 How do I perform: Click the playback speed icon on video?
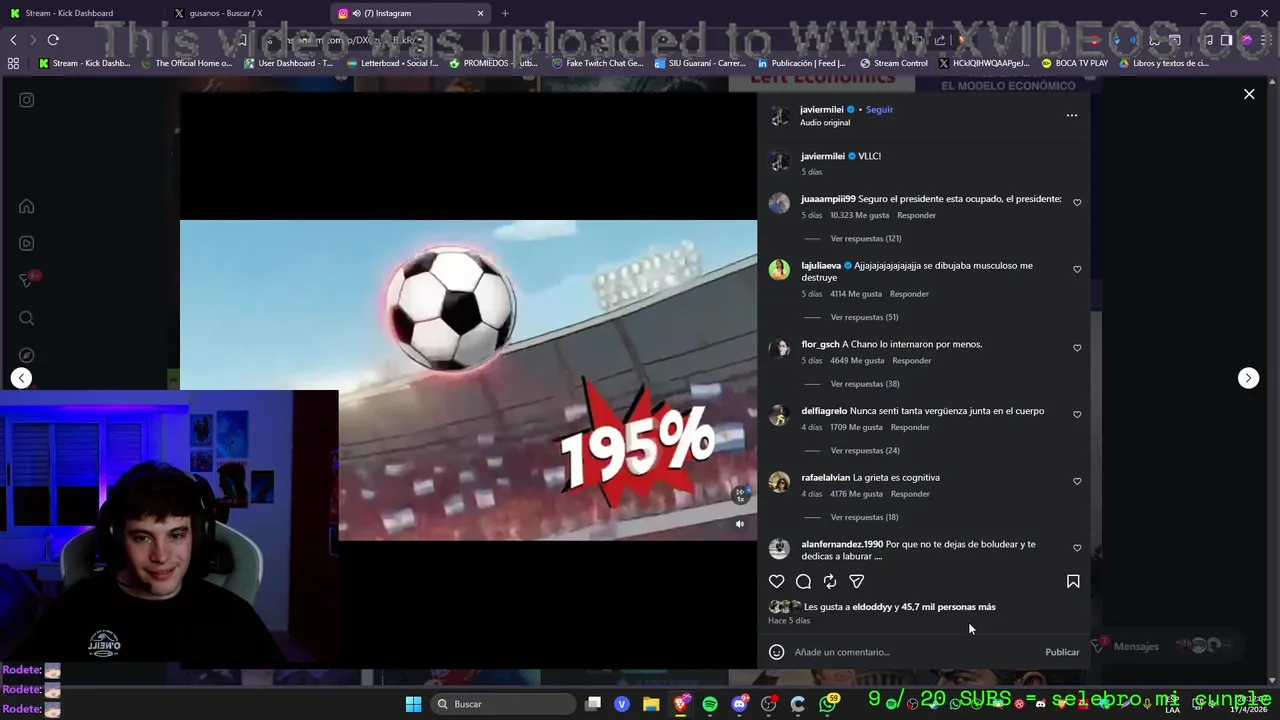click(x=740, y=495)
